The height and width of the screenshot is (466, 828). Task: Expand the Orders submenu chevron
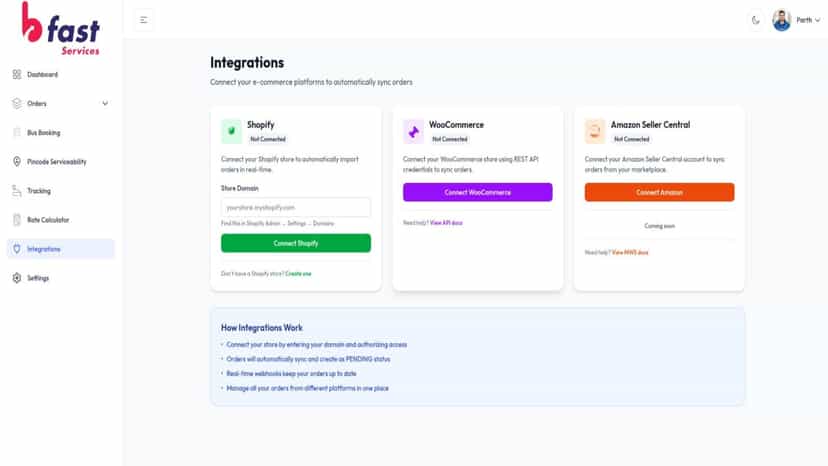105,104
